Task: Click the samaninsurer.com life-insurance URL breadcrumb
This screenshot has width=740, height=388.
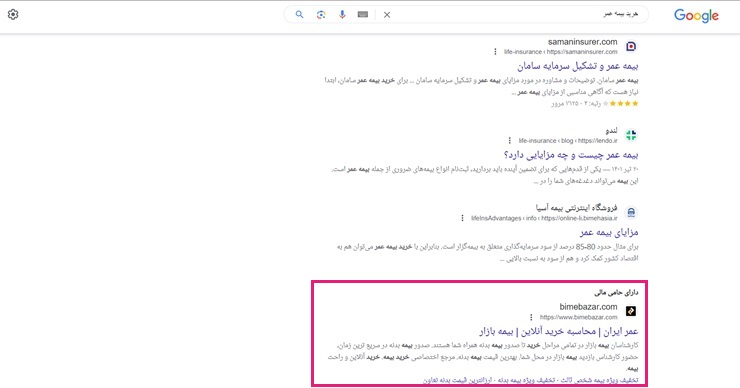Action: (561, 52)
